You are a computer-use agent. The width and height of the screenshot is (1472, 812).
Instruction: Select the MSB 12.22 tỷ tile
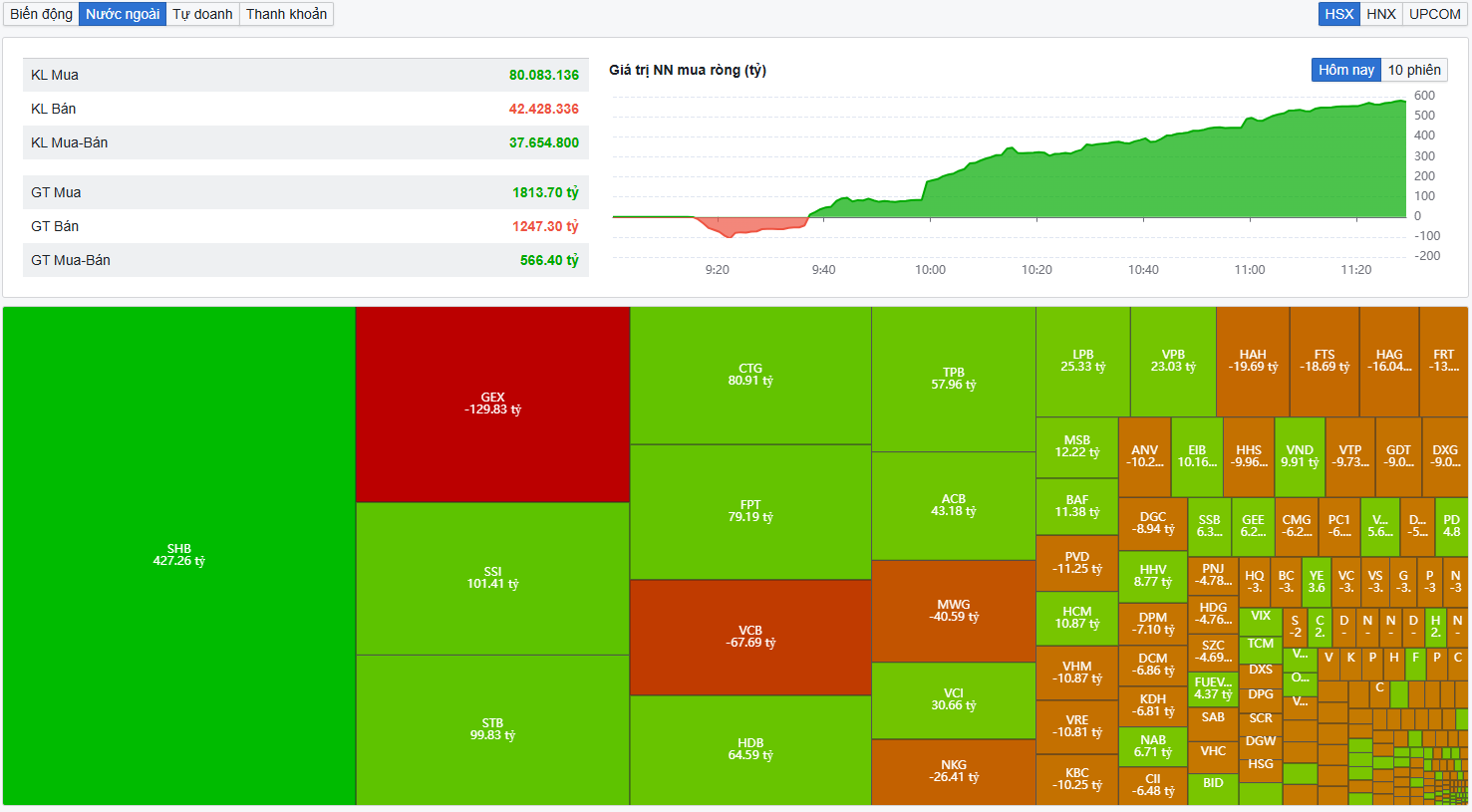[1077, 447]
